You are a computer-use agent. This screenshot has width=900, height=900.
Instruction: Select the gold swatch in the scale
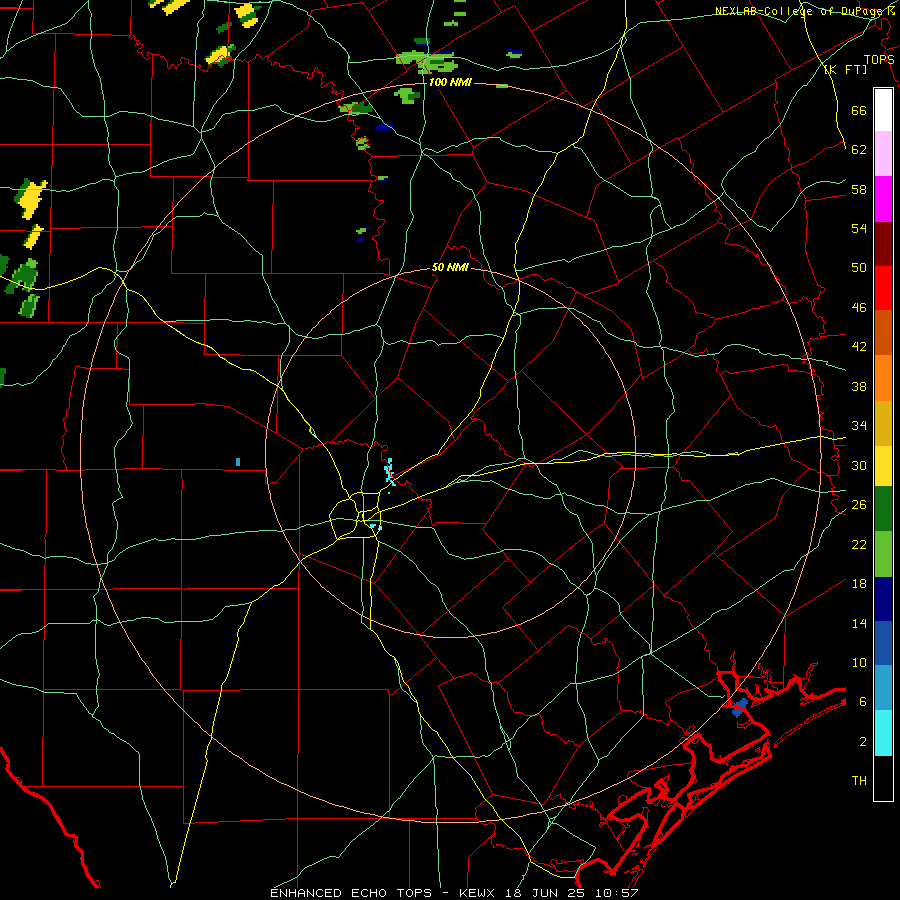coord(883,423)
